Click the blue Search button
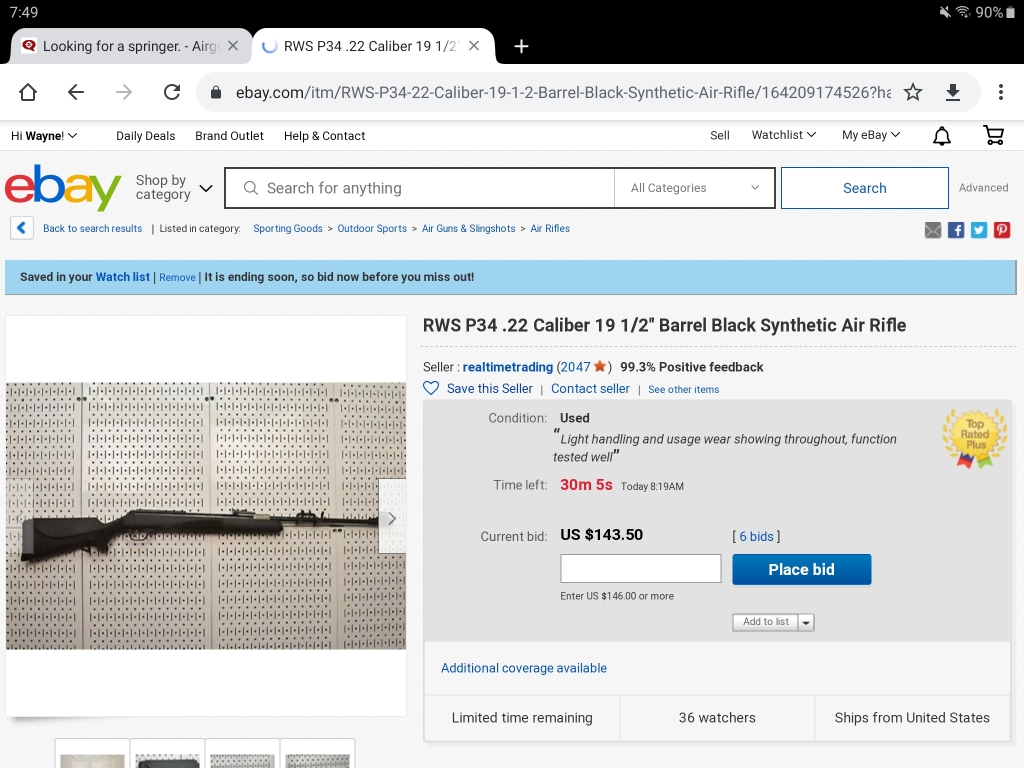 click(x=865, y=188)
